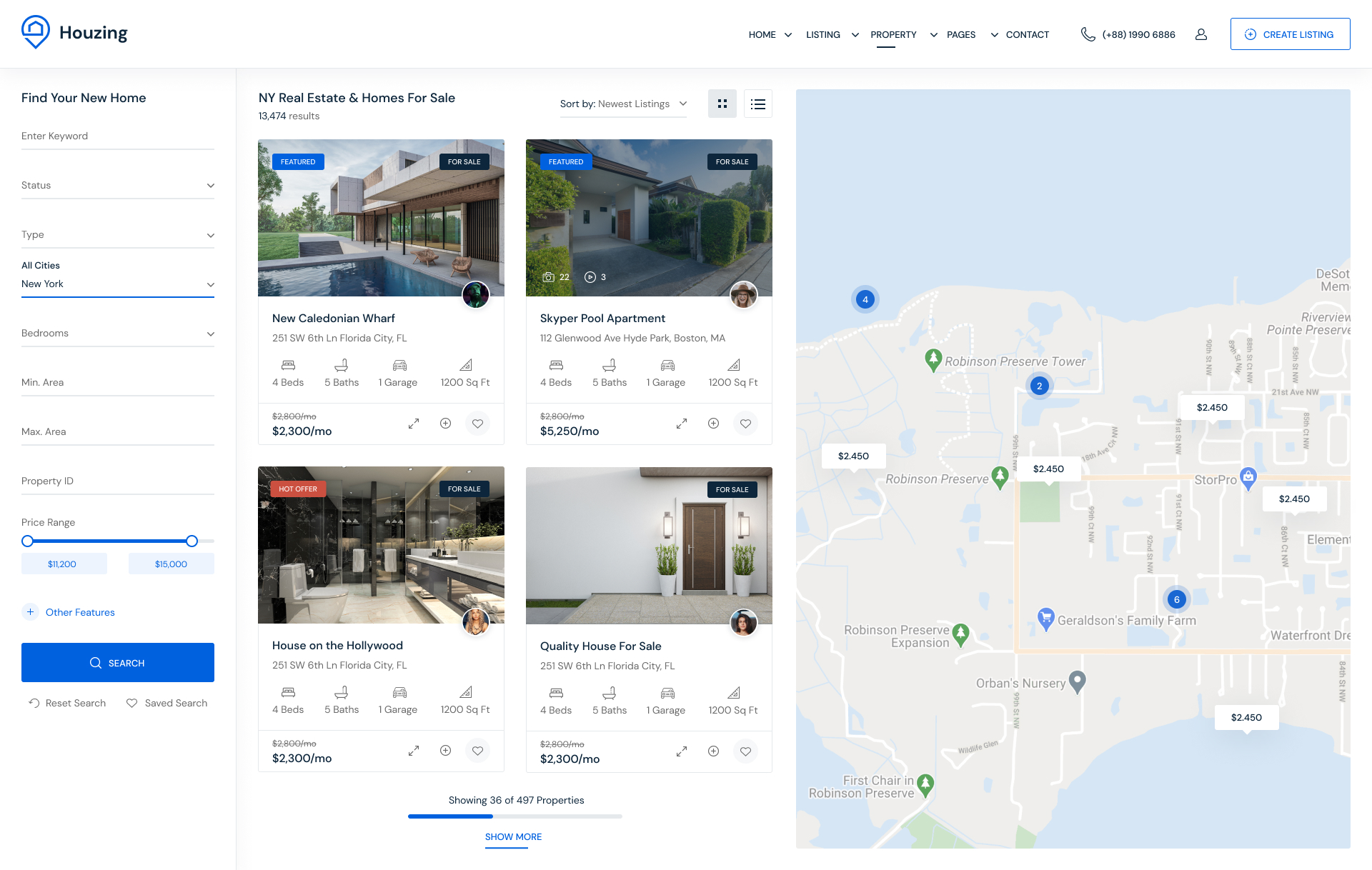Open photo count icon on Skyper Pool Apartment
1372x870 pixels.
[549, 277]
